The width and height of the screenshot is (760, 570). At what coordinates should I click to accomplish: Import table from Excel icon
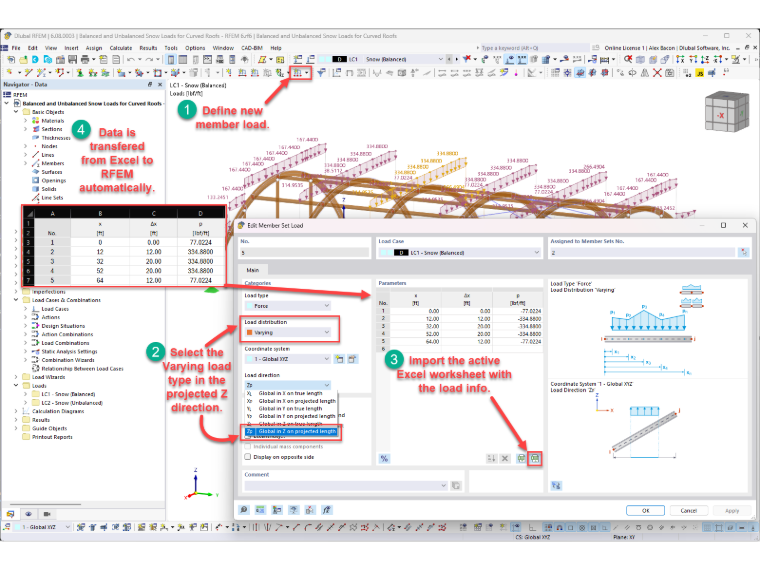click(535, 458)
